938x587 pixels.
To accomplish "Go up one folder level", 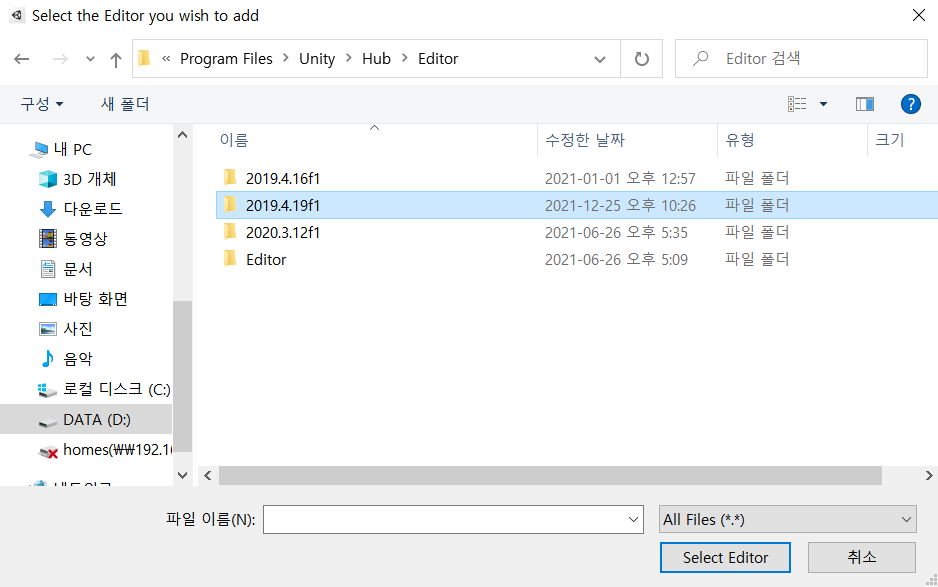I will [115, 59].
